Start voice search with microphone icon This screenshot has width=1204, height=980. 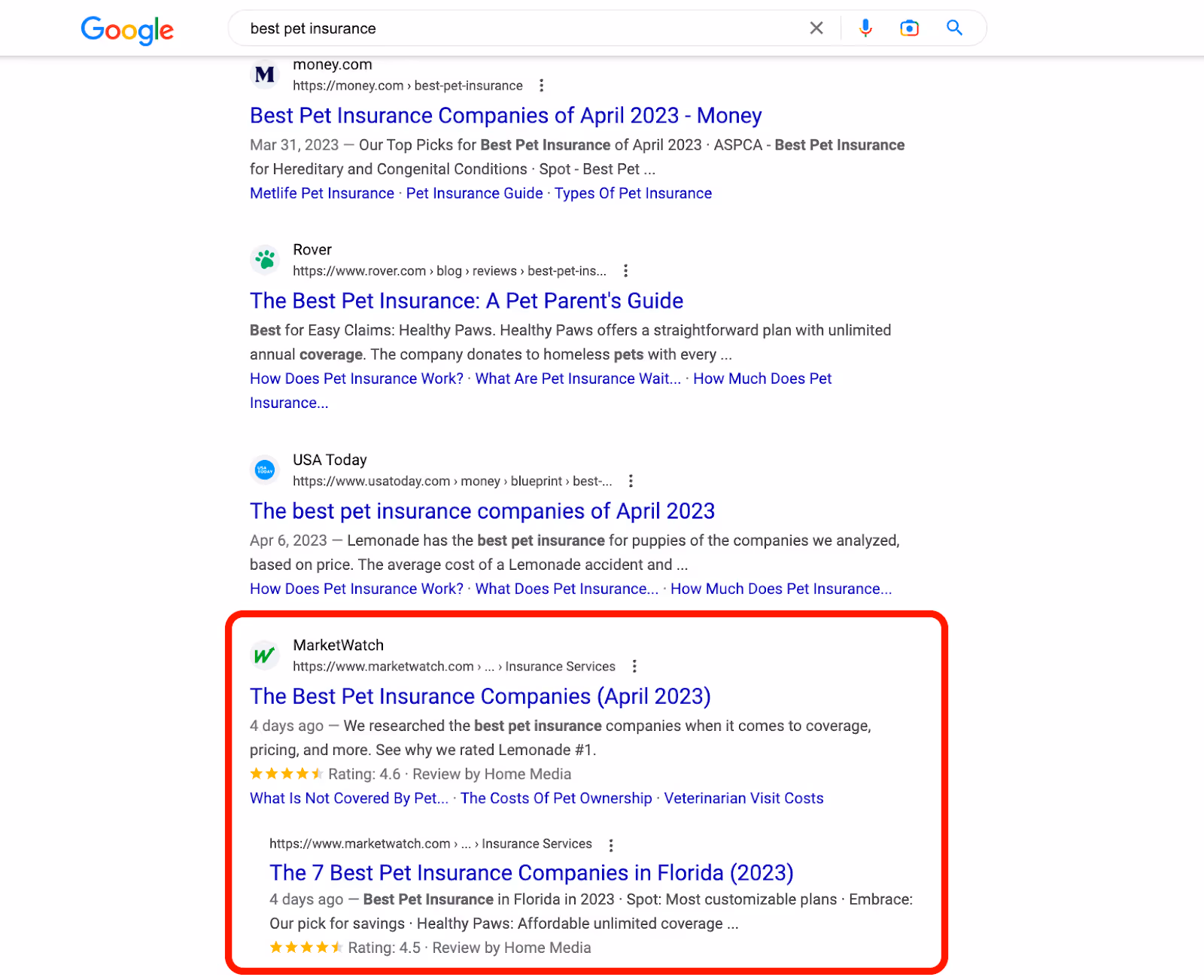pyautogui.click(x=866, y=29)
